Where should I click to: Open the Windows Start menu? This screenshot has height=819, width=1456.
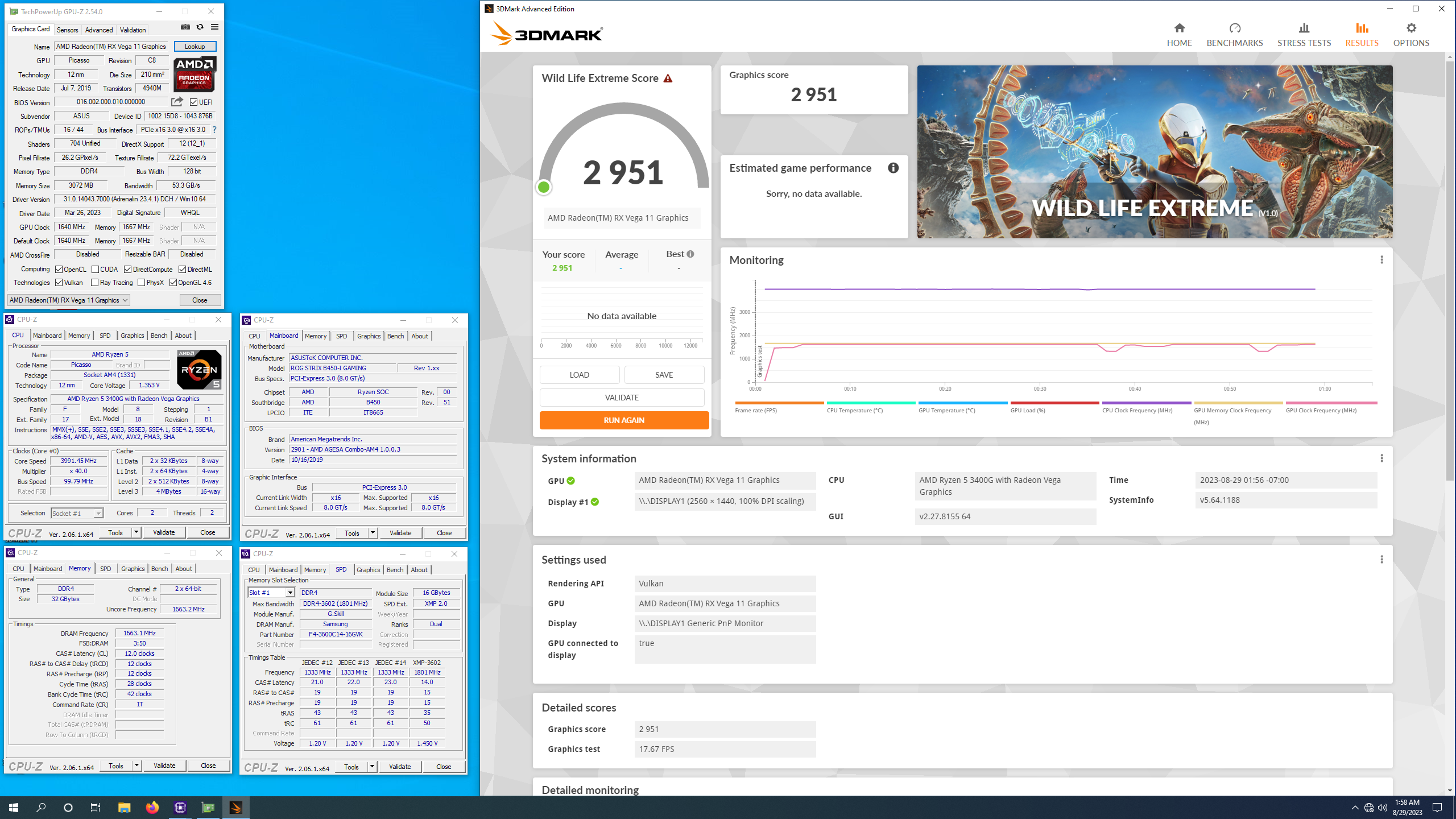click(14, 807)
